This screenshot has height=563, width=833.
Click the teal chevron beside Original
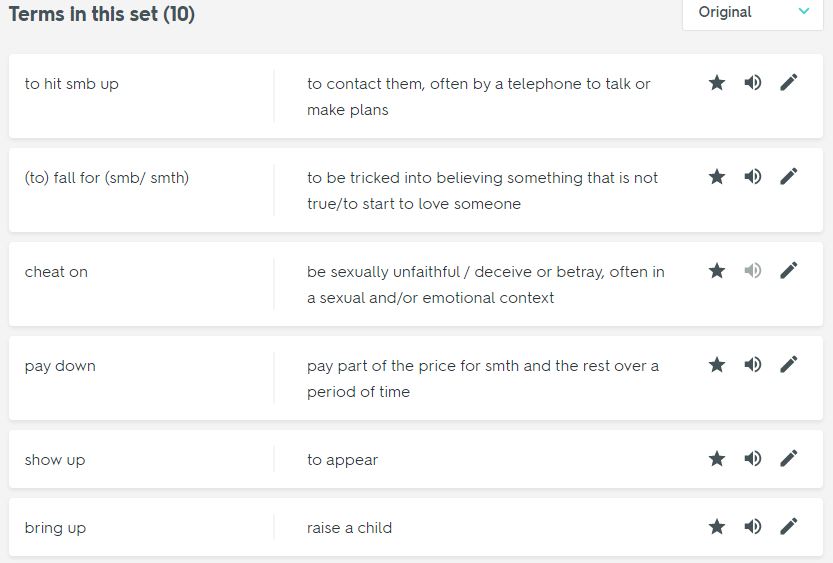804,11
